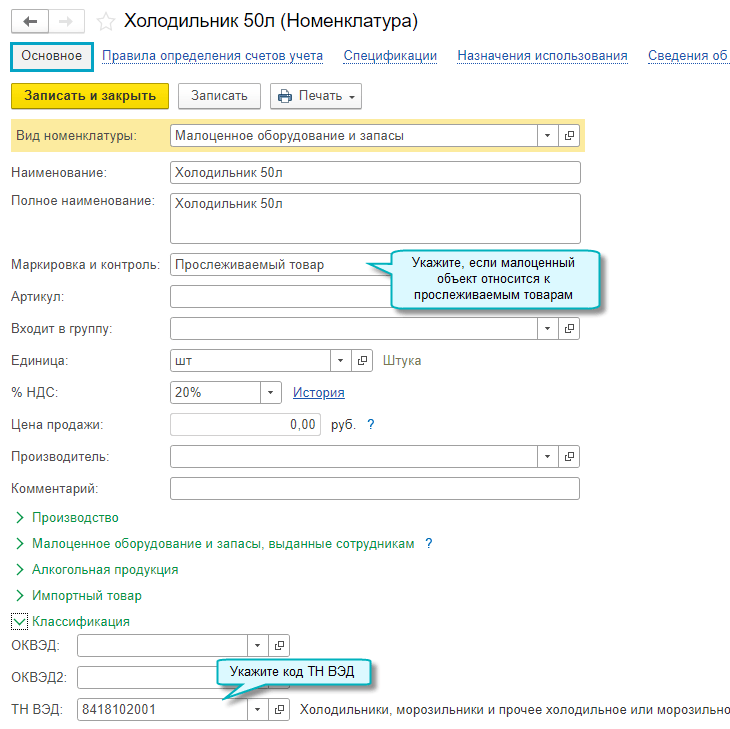Click the Цена продажи amount field

tap(245, 425)
